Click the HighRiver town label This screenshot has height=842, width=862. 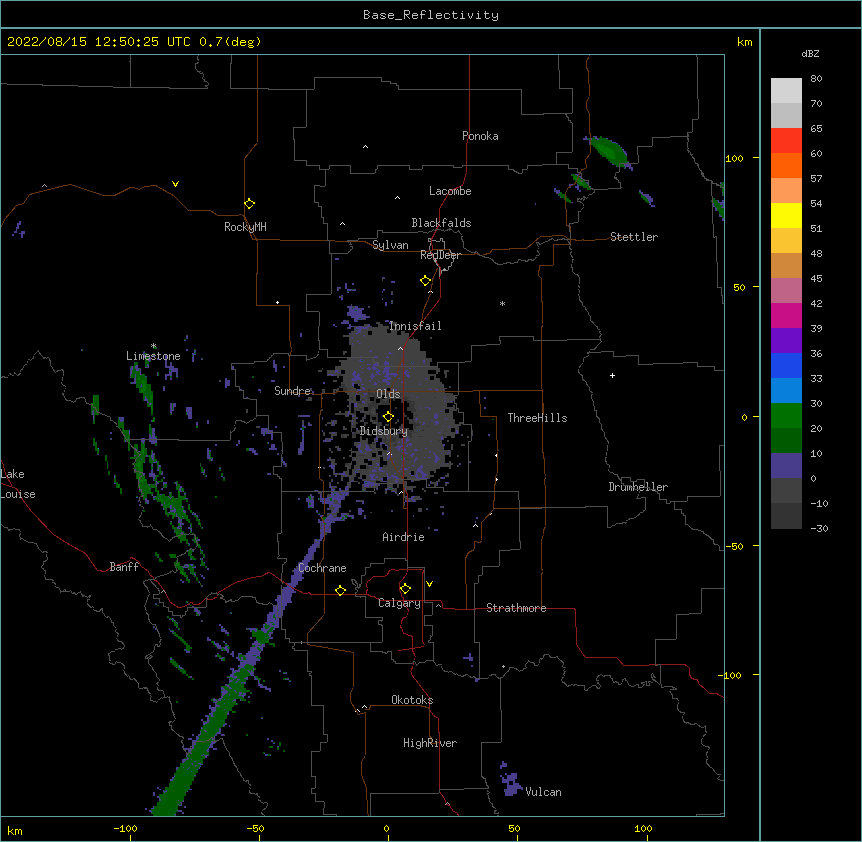430,743
